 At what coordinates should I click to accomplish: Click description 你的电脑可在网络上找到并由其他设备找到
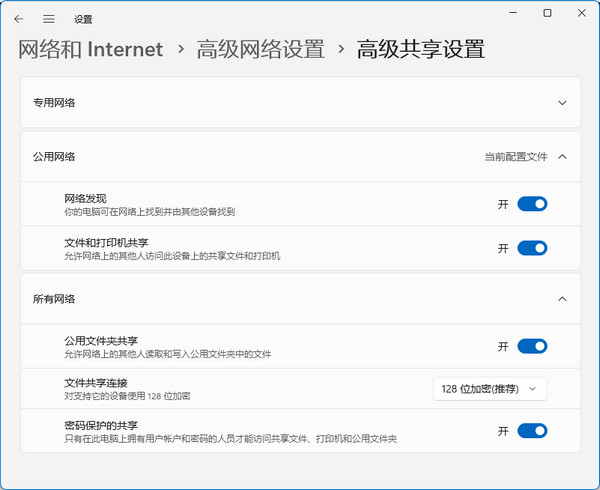(x=150, y=212)
